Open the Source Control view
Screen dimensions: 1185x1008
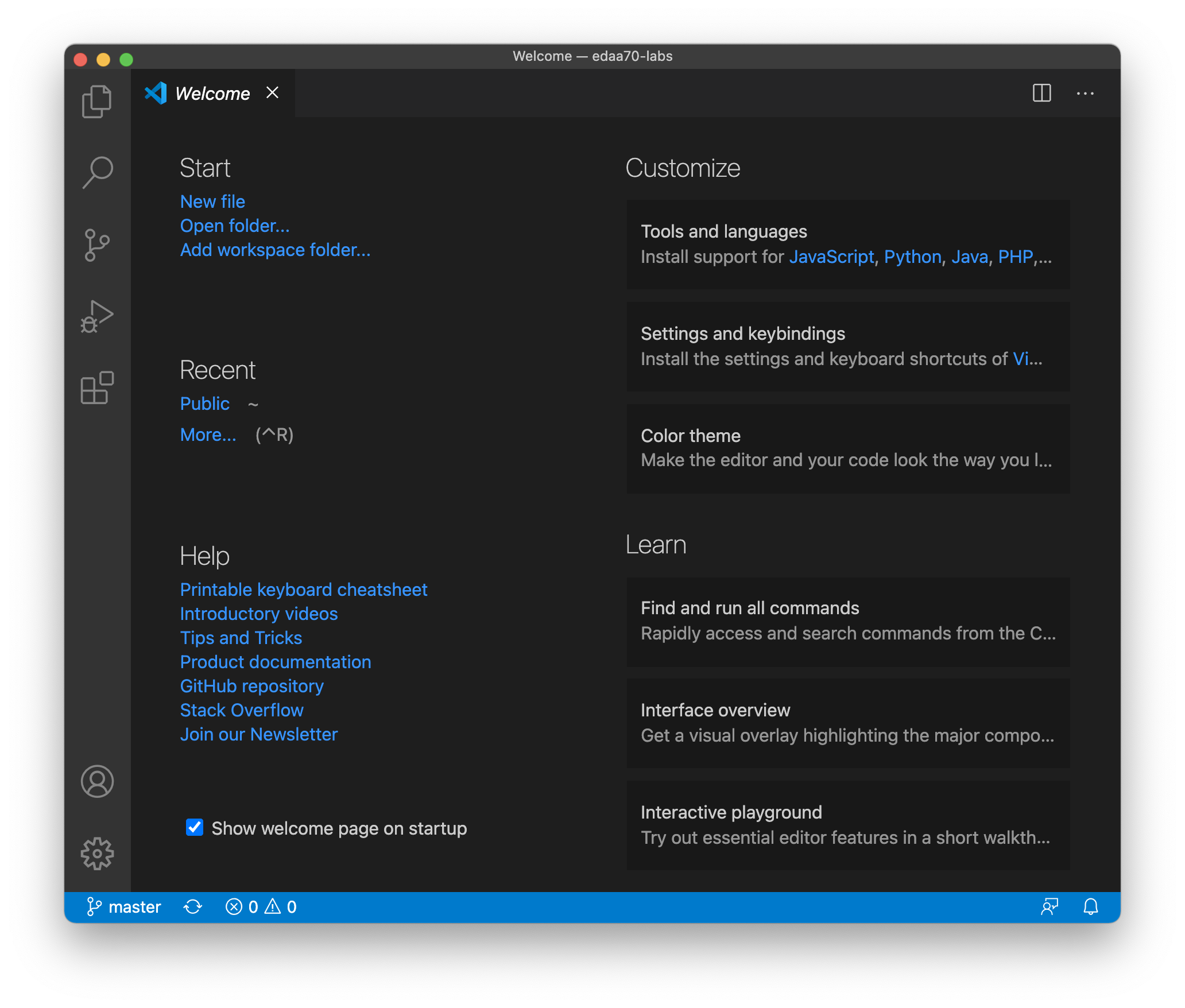point(97,245)
